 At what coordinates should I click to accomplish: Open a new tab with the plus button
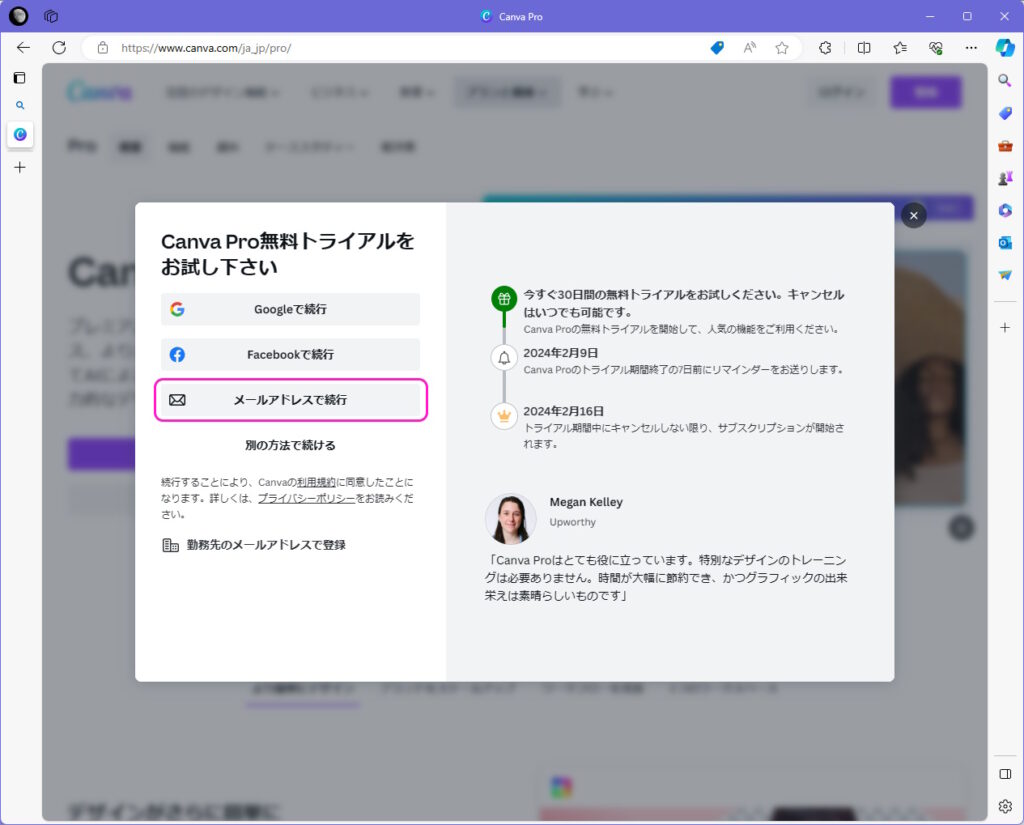coord(20,168)
